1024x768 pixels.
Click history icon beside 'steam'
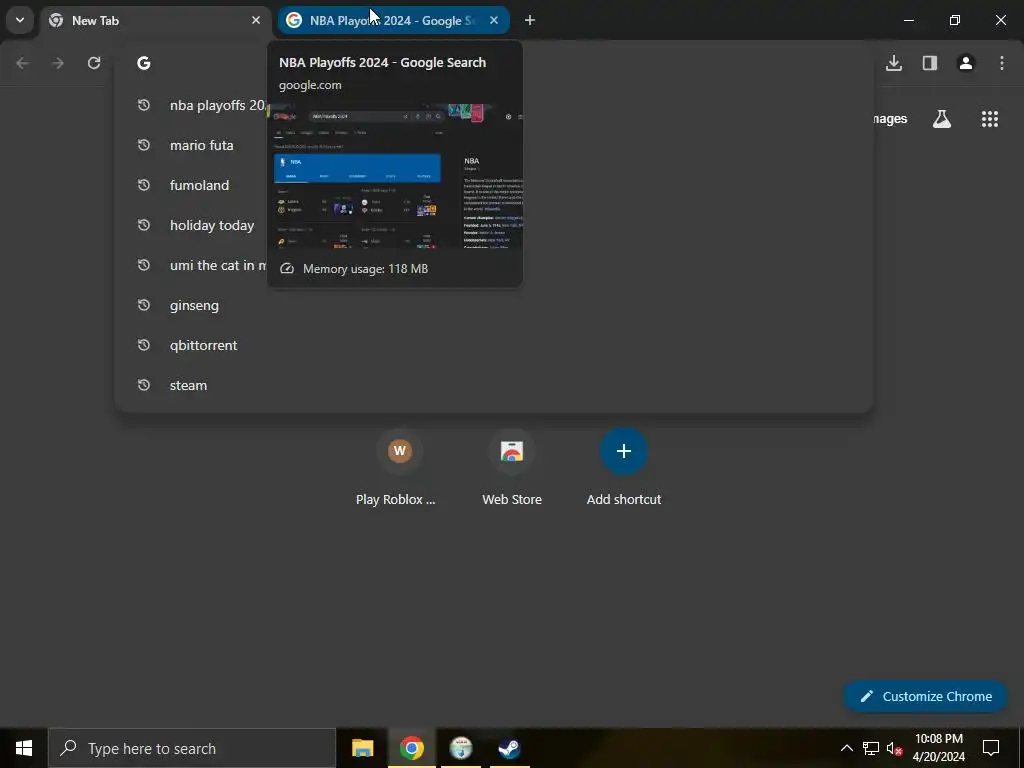point(144,385)
